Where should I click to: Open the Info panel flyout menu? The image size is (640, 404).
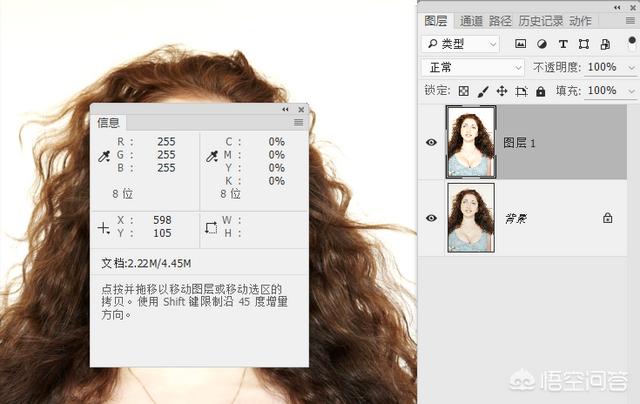(x=298, y=122)
